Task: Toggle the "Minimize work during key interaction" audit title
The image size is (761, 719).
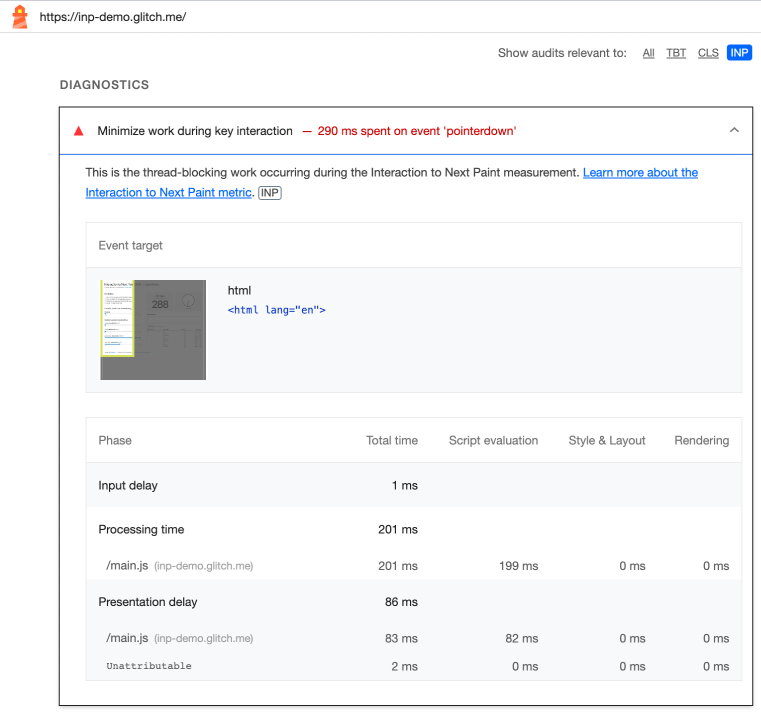Action: pos(195,131)
